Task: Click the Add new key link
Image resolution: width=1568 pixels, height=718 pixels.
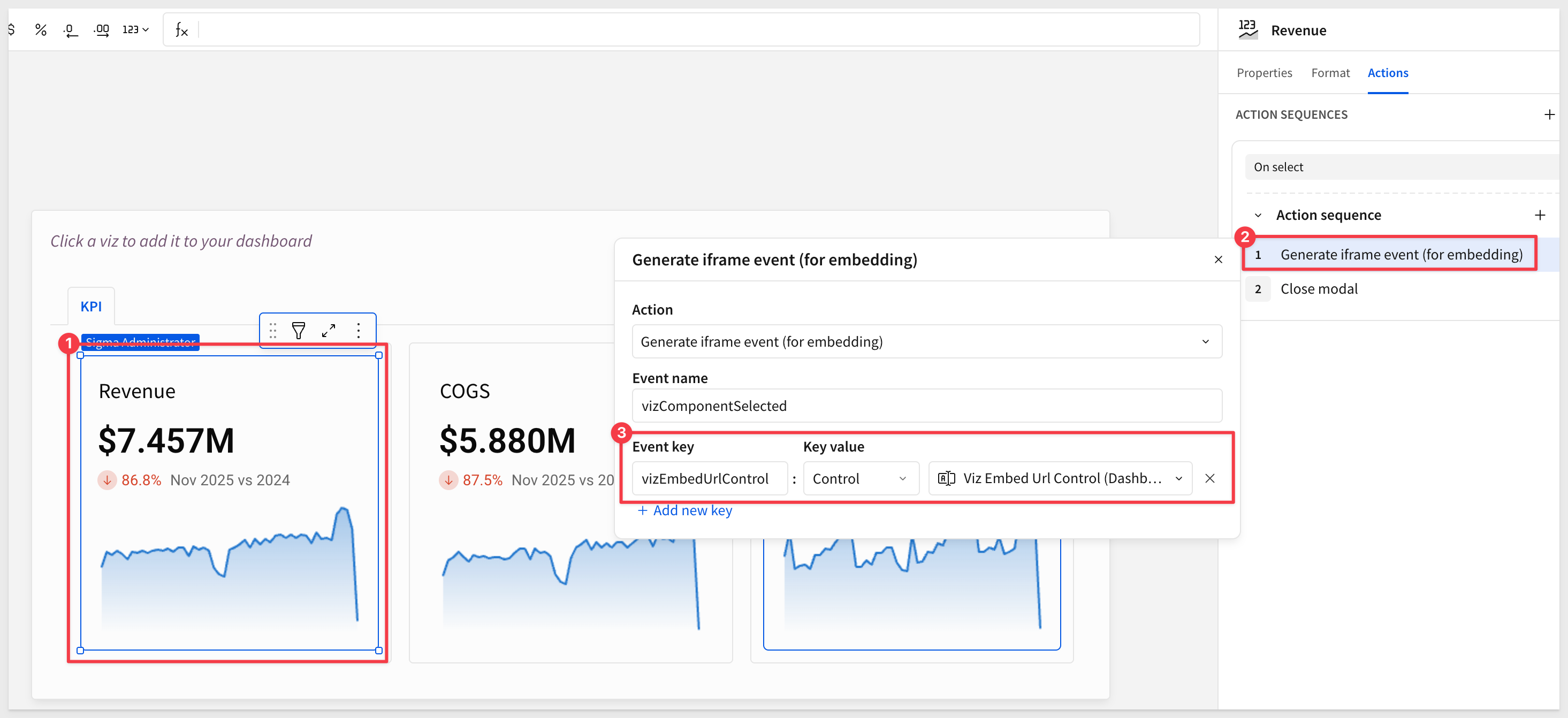Action: (x=685, y=510)
